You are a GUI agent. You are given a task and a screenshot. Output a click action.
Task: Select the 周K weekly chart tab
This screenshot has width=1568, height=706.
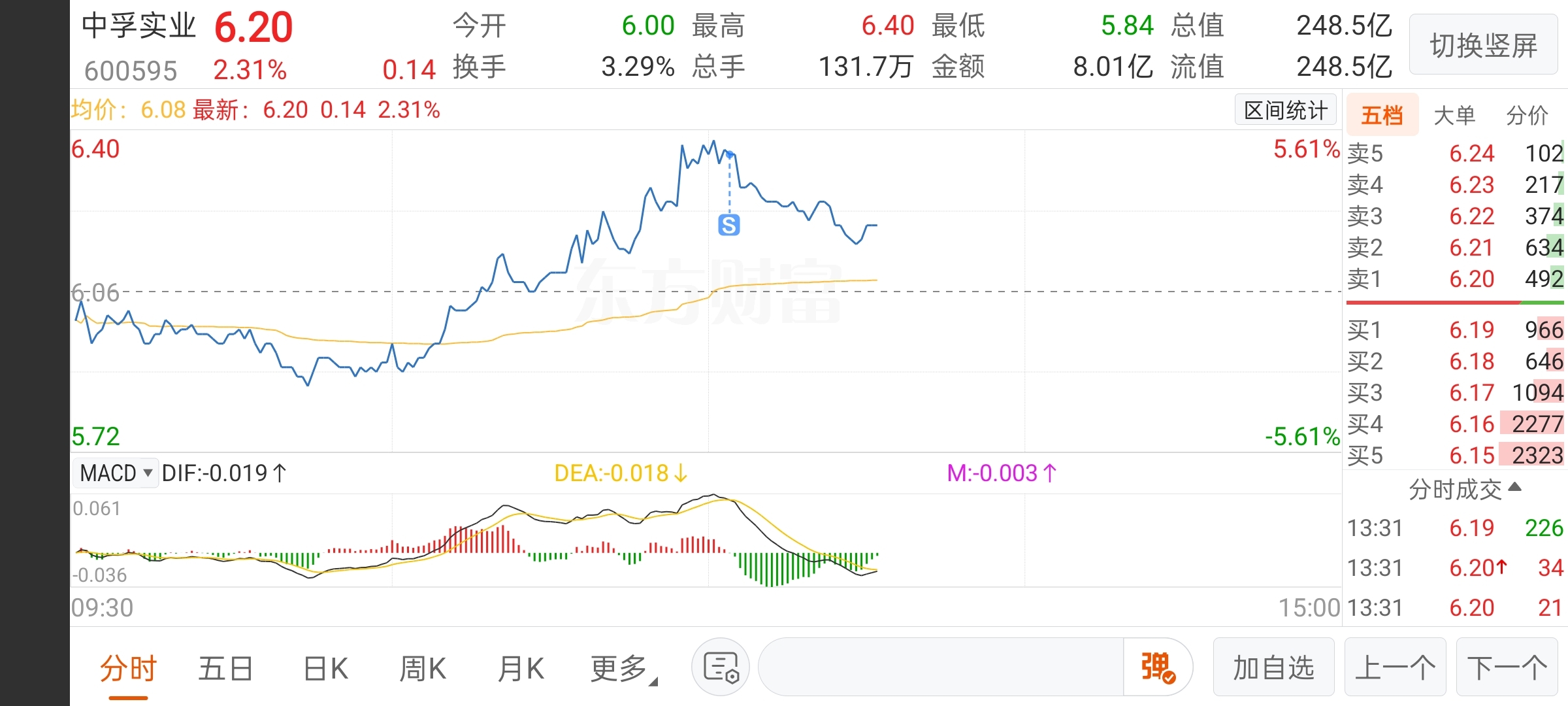[x=423, y=669]
